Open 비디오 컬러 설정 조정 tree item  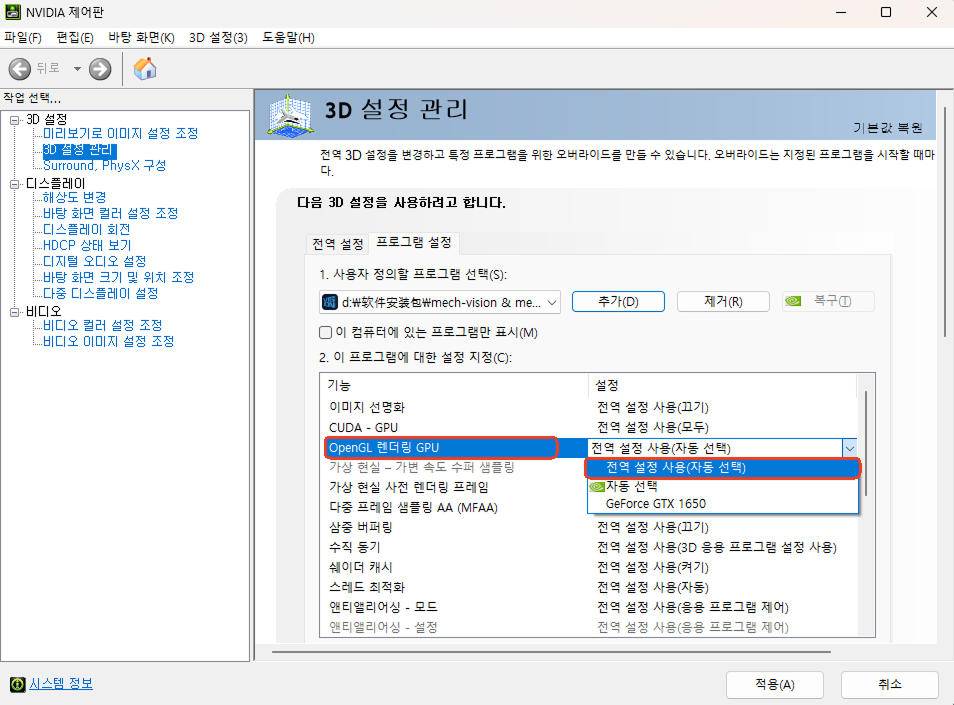coord(102,325)
